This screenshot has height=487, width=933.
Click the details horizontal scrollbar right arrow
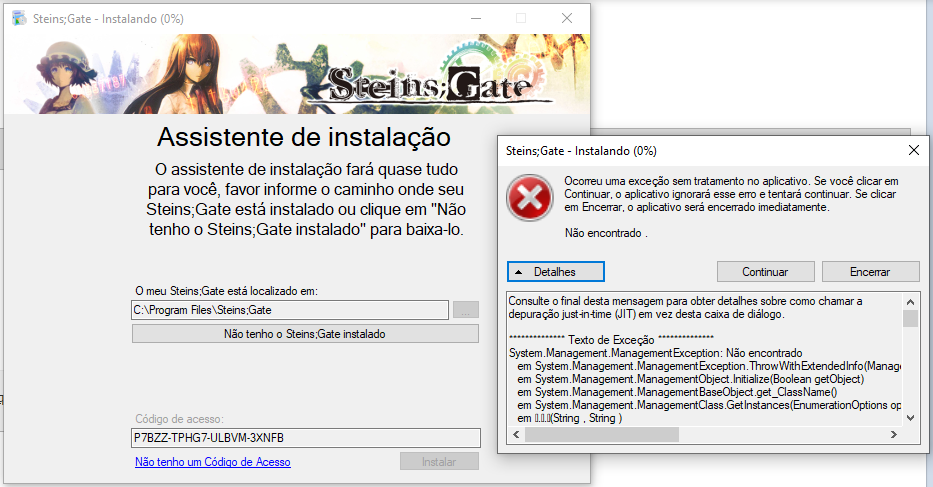pyautogui.click(x=894, y=435)
